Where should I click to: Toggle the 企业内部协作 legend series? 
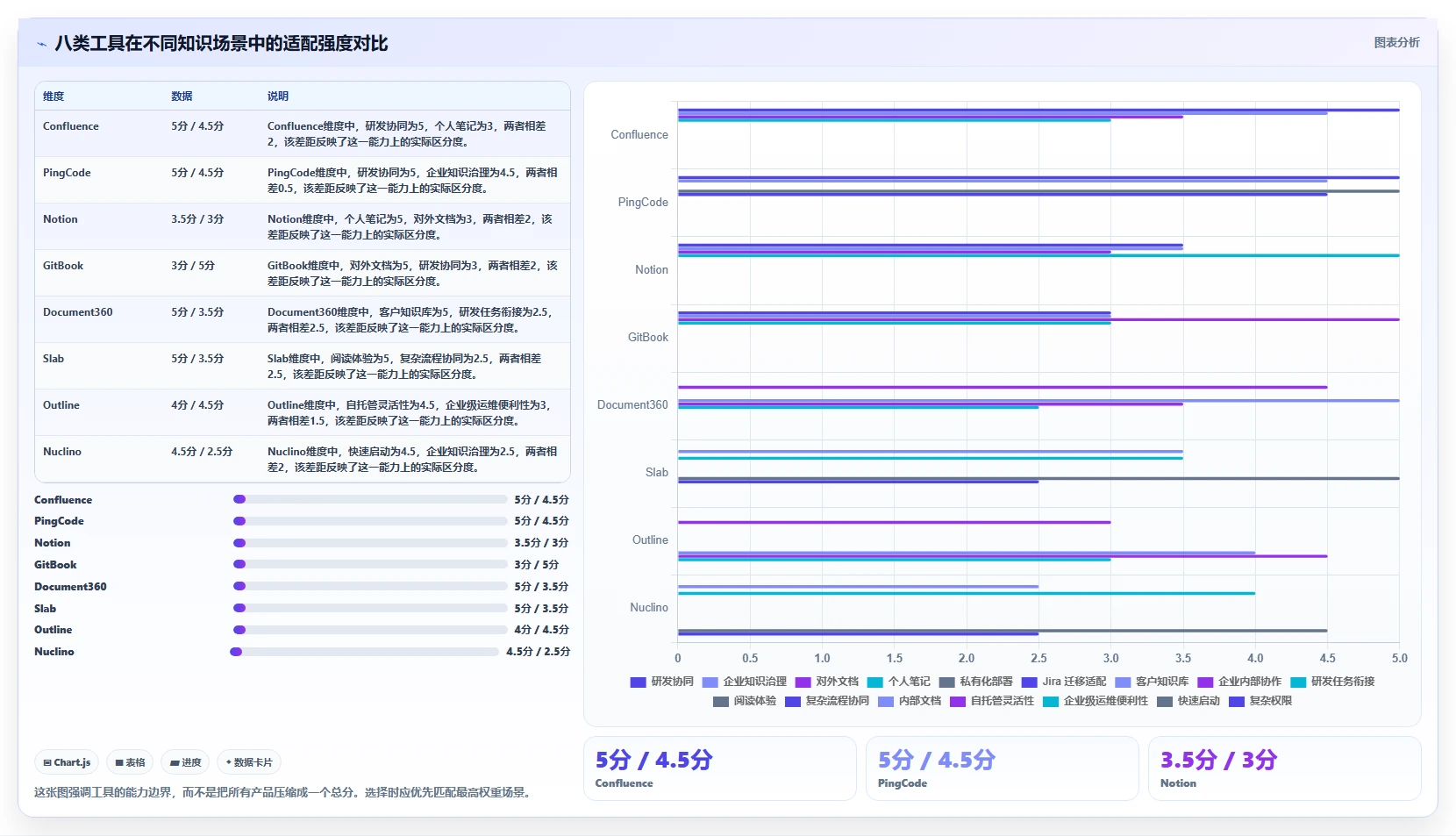pos(1239,682)
